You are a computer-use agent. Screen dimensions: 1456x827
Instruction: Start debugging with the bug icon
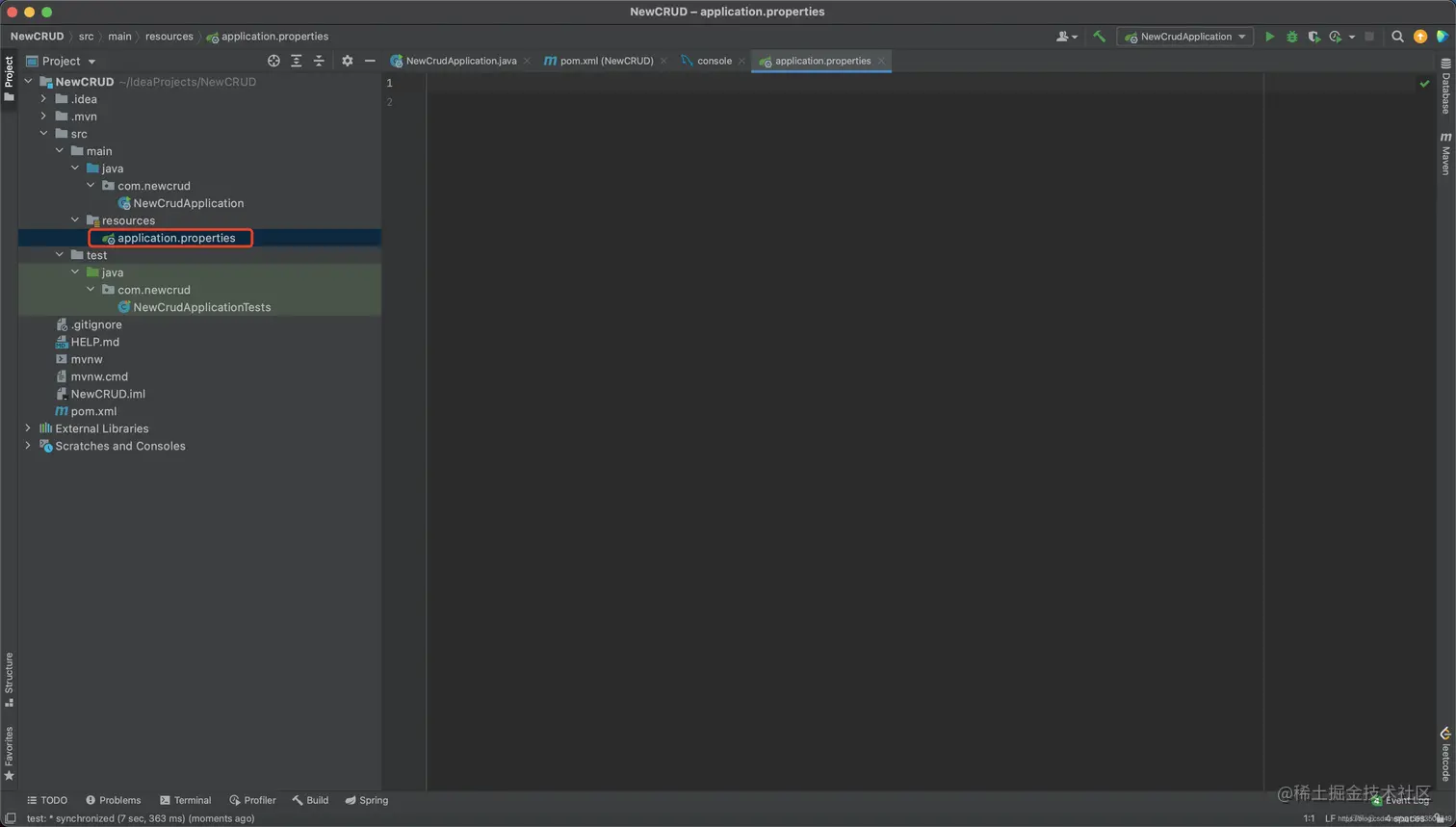[1291, 37]
